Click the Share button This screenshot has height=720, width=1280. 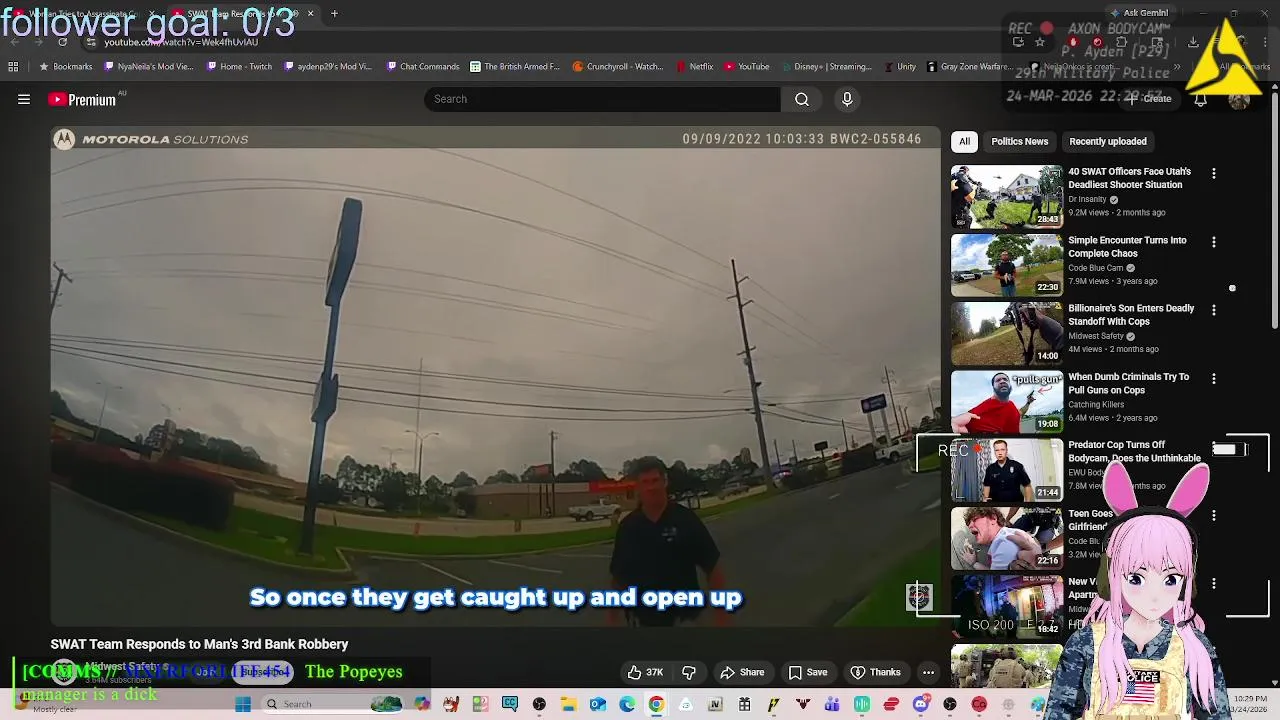(x=742, y=672)
